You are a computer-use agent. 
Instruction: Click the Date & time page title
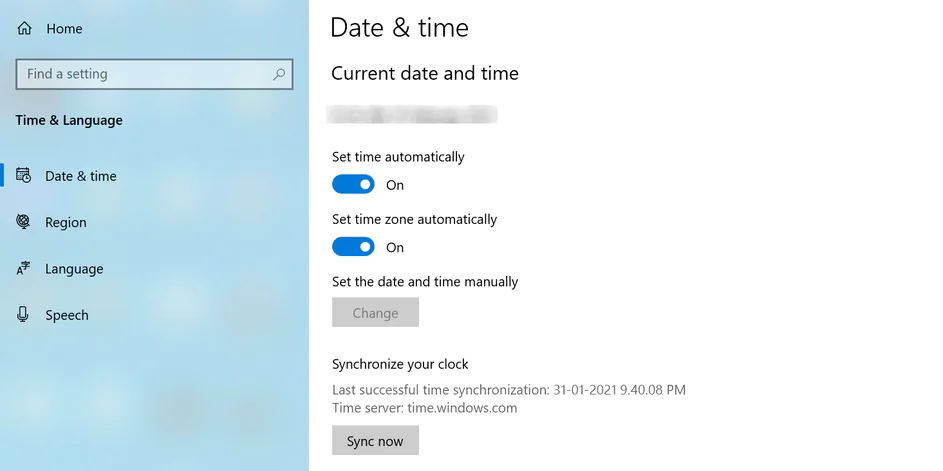point(399,28)
